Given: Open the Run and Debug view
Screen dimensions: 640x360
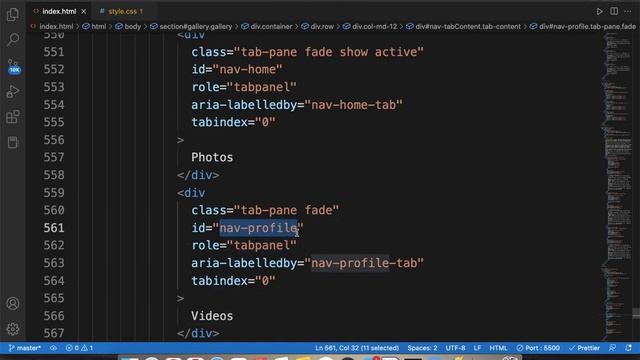Looking at the screenshot, I should [x=13, y=91].
